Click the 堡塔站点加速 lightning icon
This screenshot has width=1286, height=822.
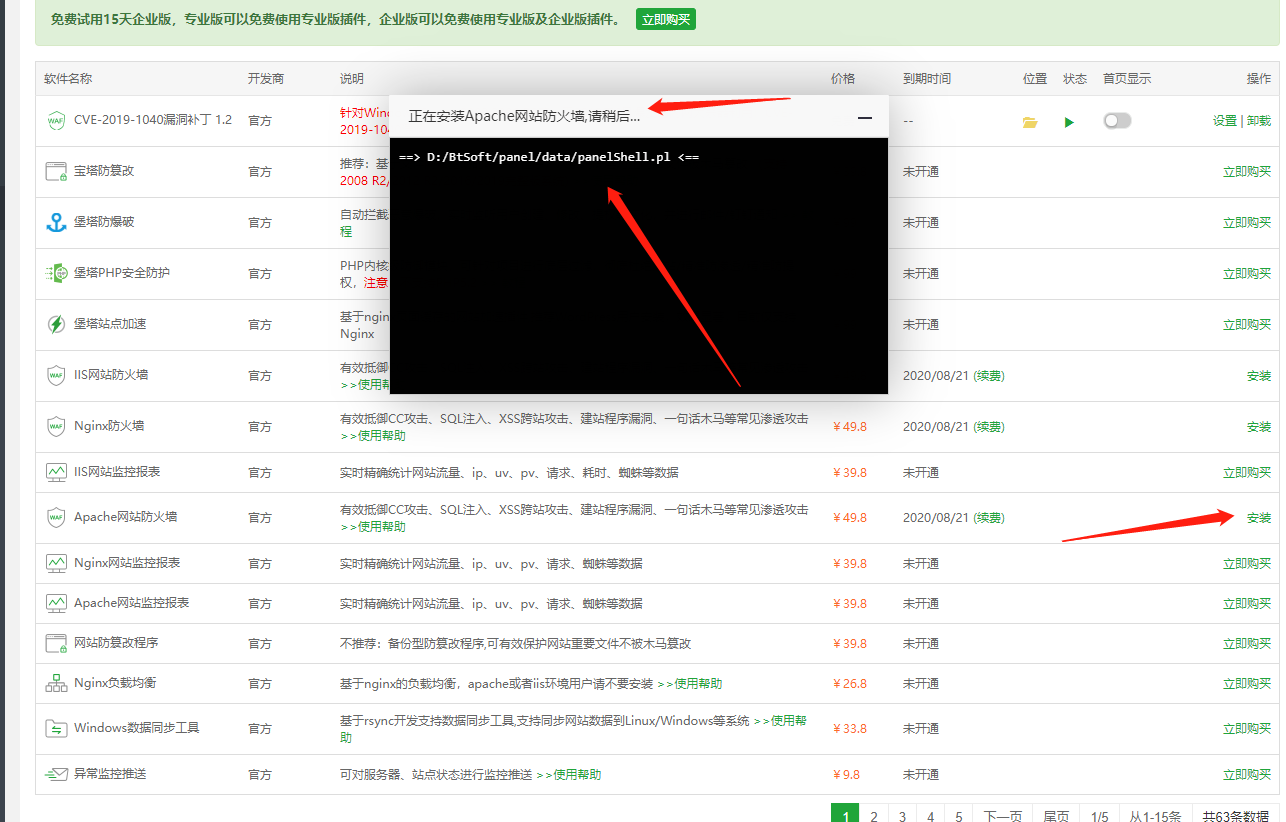pos(56,324)
